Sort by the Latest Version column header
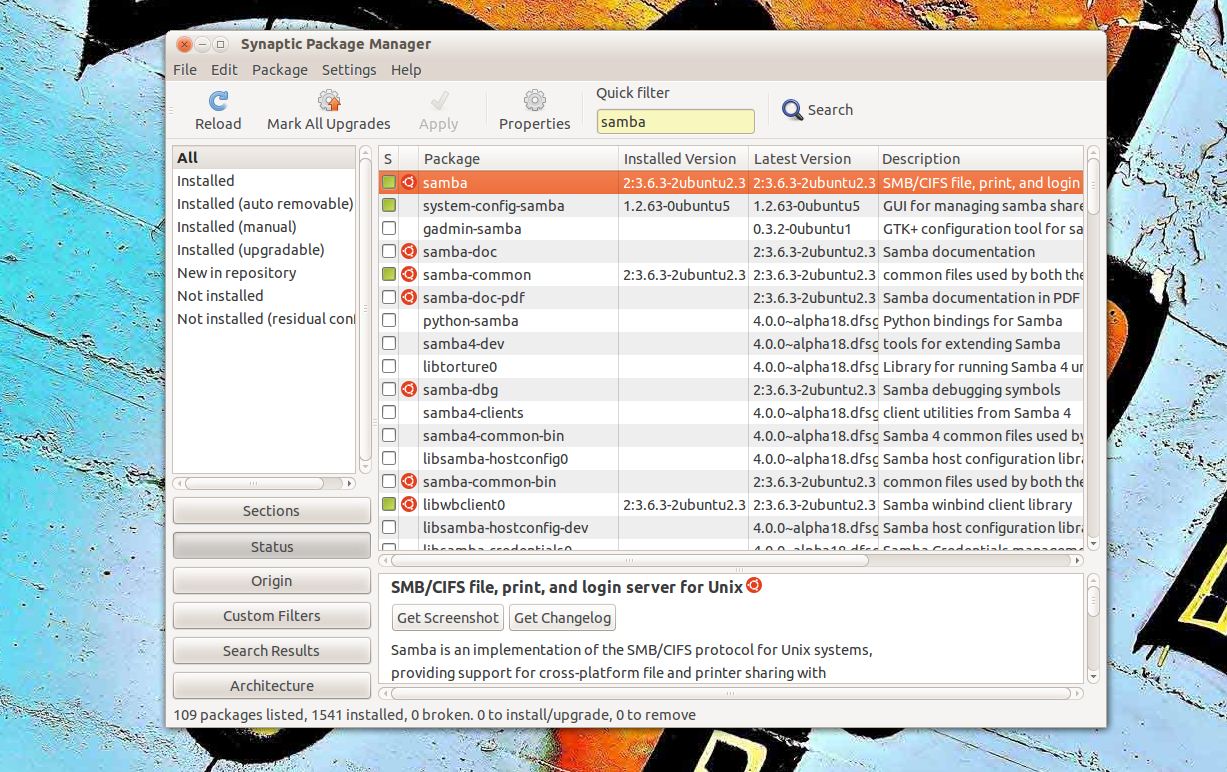1227x772 pixels. (802, 159)
